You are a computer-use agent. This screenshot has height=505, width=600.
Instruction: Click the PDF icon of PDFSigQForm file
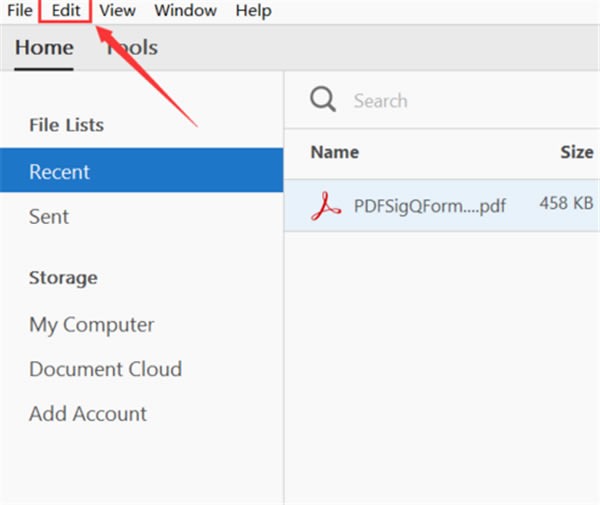(325, 206)
